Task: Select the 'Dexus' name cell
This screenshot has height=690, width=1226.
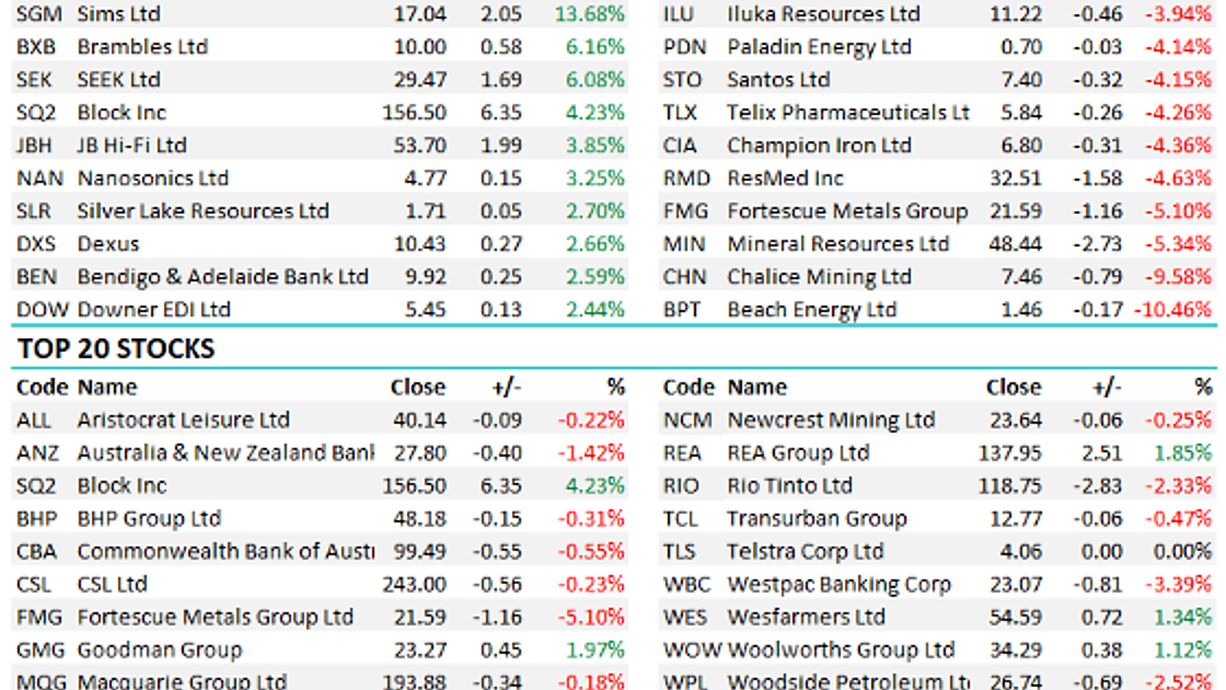Action: pos(108,244)
